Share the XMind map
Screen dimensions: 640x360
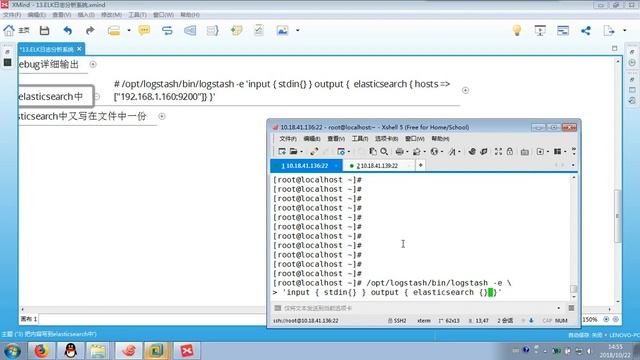coord(586,31)
